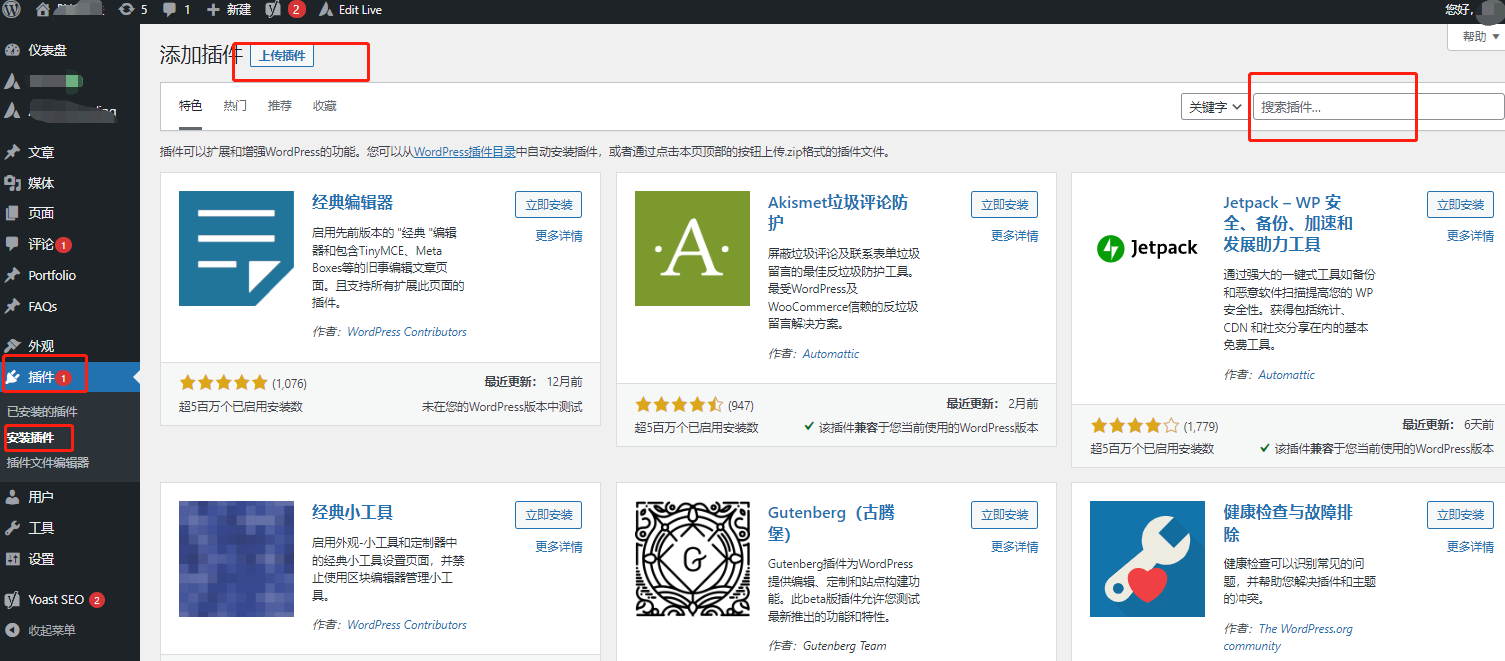Open Yoast SEO icon in sidebar

pos(13,600)
